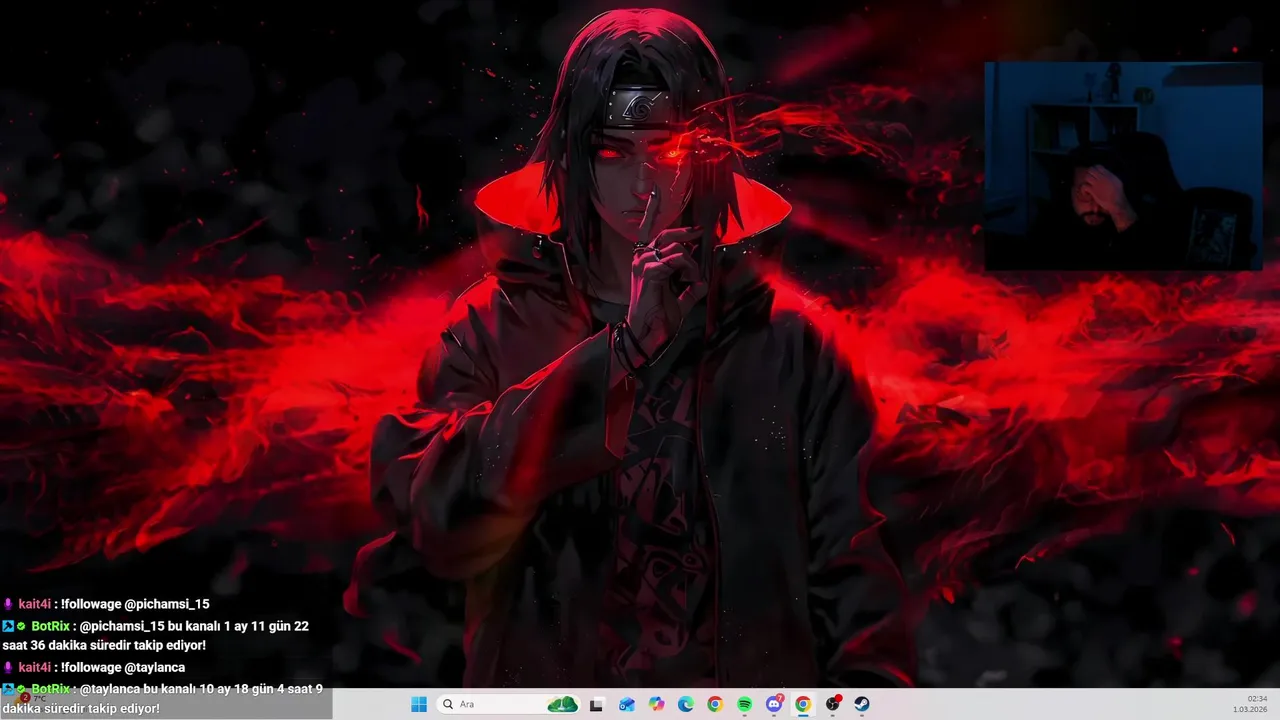Click kait4i's !followage @pichamsi_15 message
1280x720 pixels.
(x=106, y=604)
